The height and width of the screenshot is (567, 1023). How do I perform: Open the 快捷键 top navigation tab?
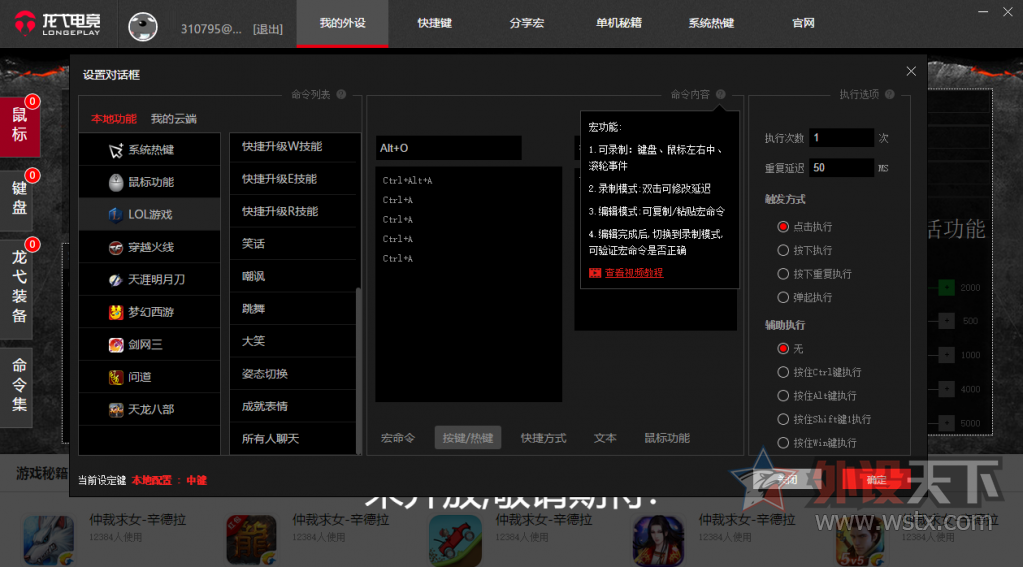click(434, 23)
